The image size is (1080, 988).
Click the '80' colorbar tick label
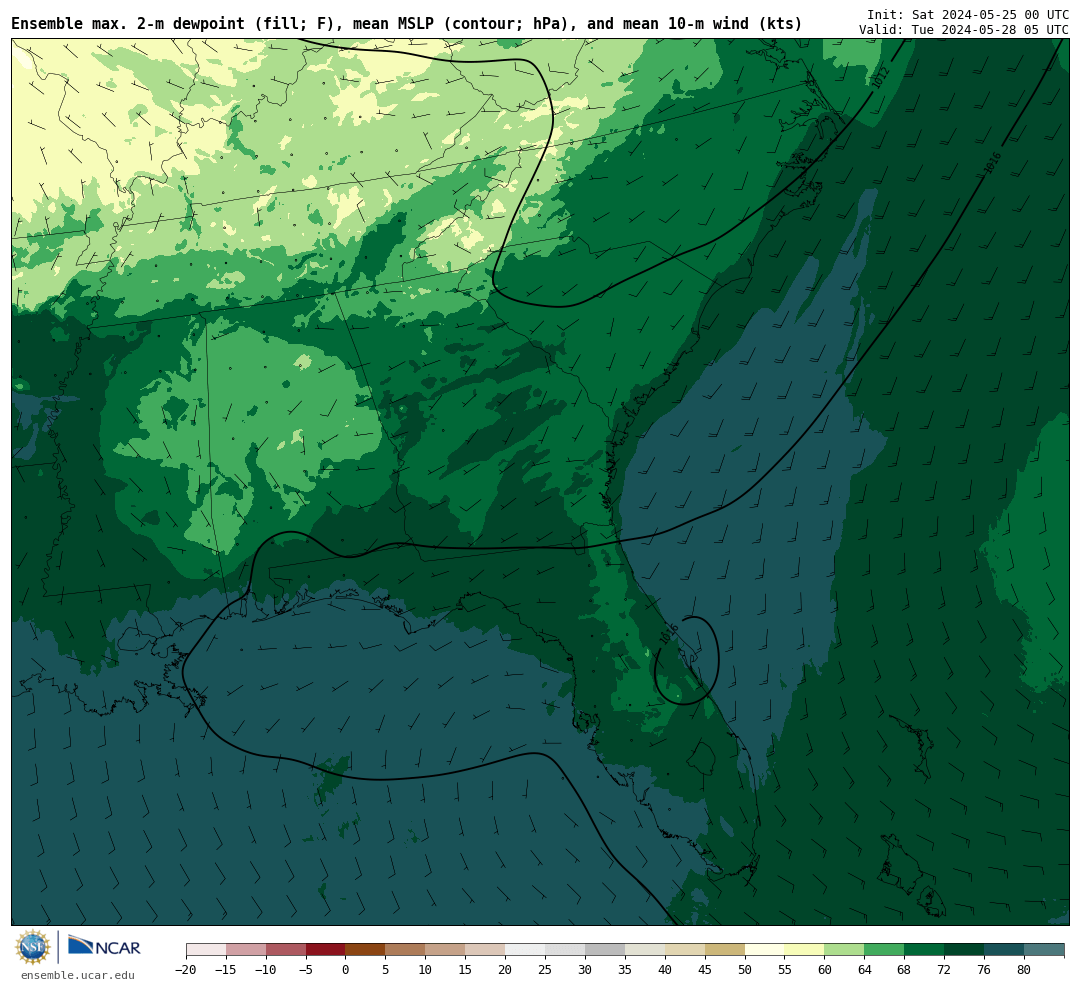(1024, 970)
